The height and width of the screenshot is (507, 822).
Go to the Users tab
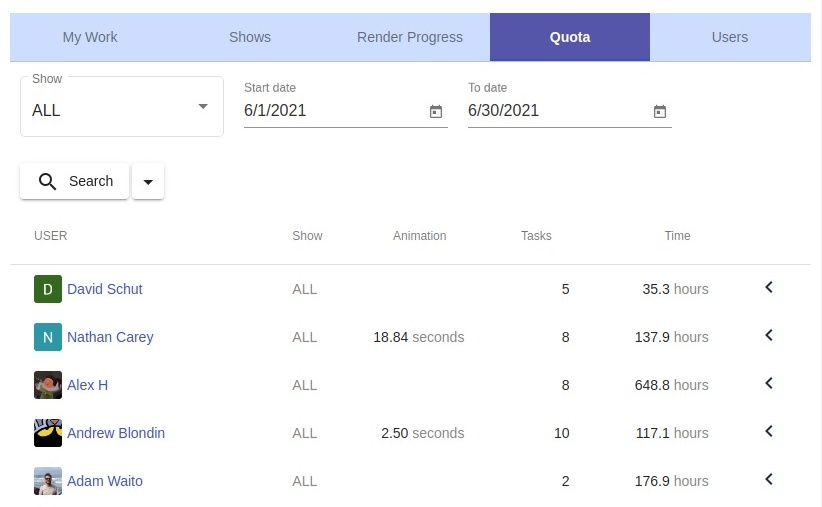(x=730, y=37)
